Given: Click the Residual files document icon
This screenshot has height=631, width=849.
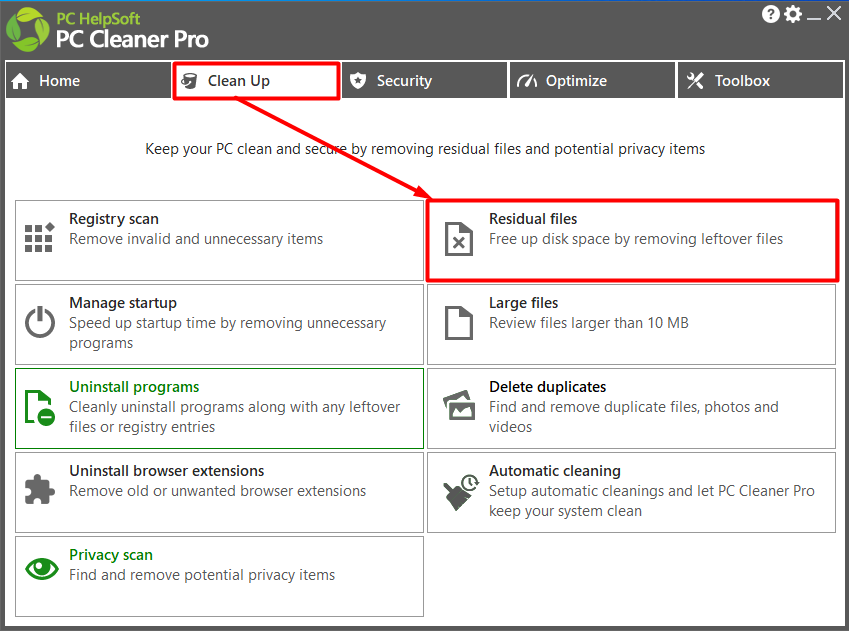Looking at the screenshot, I should tap(459, 239).
